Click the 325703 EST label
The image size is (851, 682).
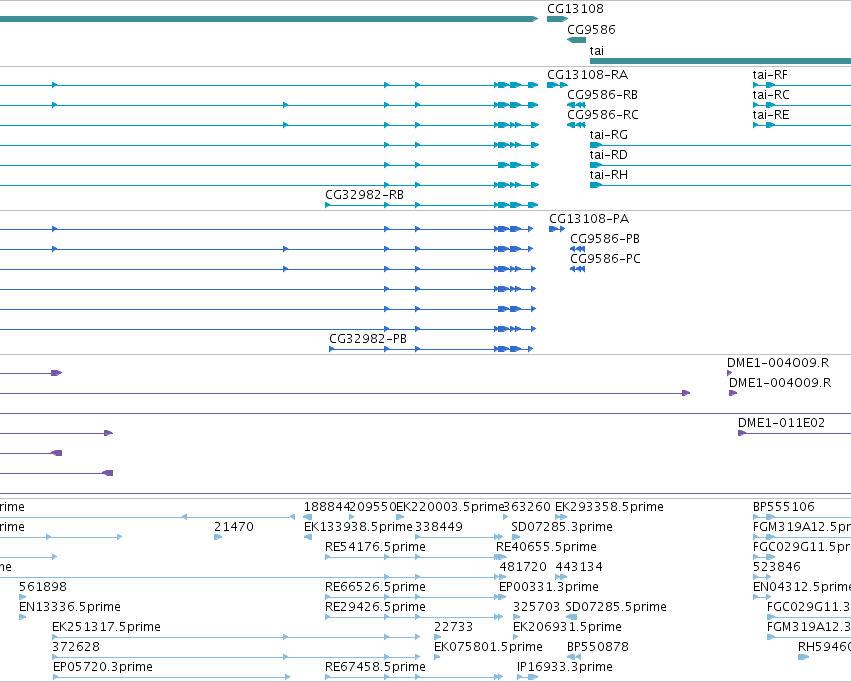(x=536, y=608)
